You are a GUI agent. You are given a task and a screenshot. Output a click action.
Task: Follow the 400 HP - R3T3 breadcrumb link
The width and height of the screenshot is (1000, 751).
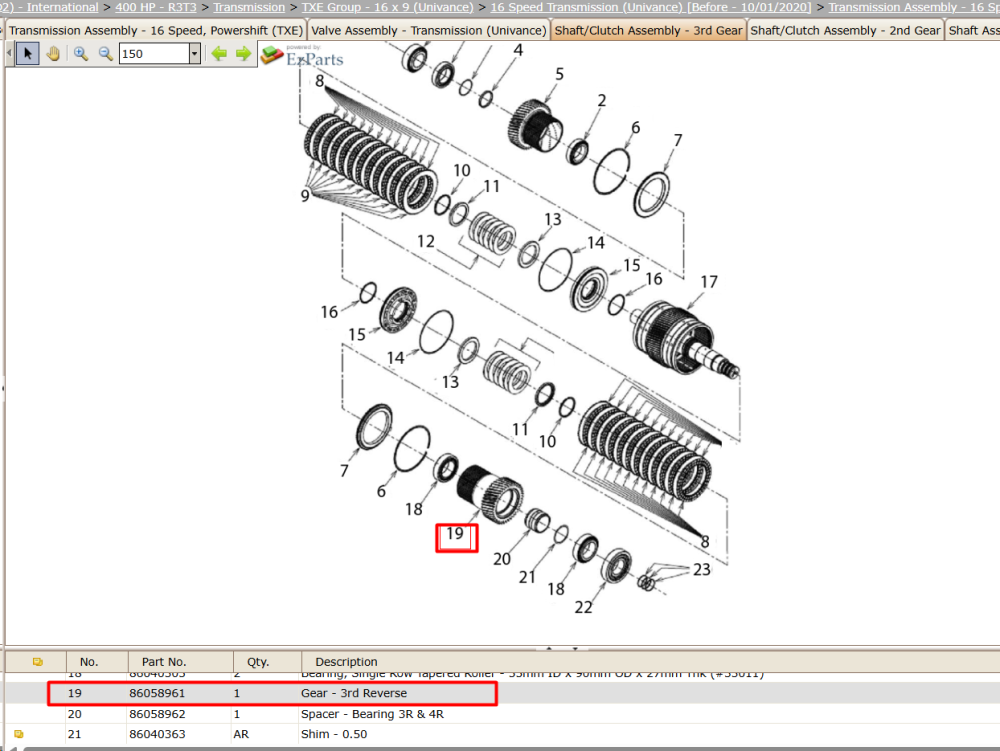[x=156, y=7]
